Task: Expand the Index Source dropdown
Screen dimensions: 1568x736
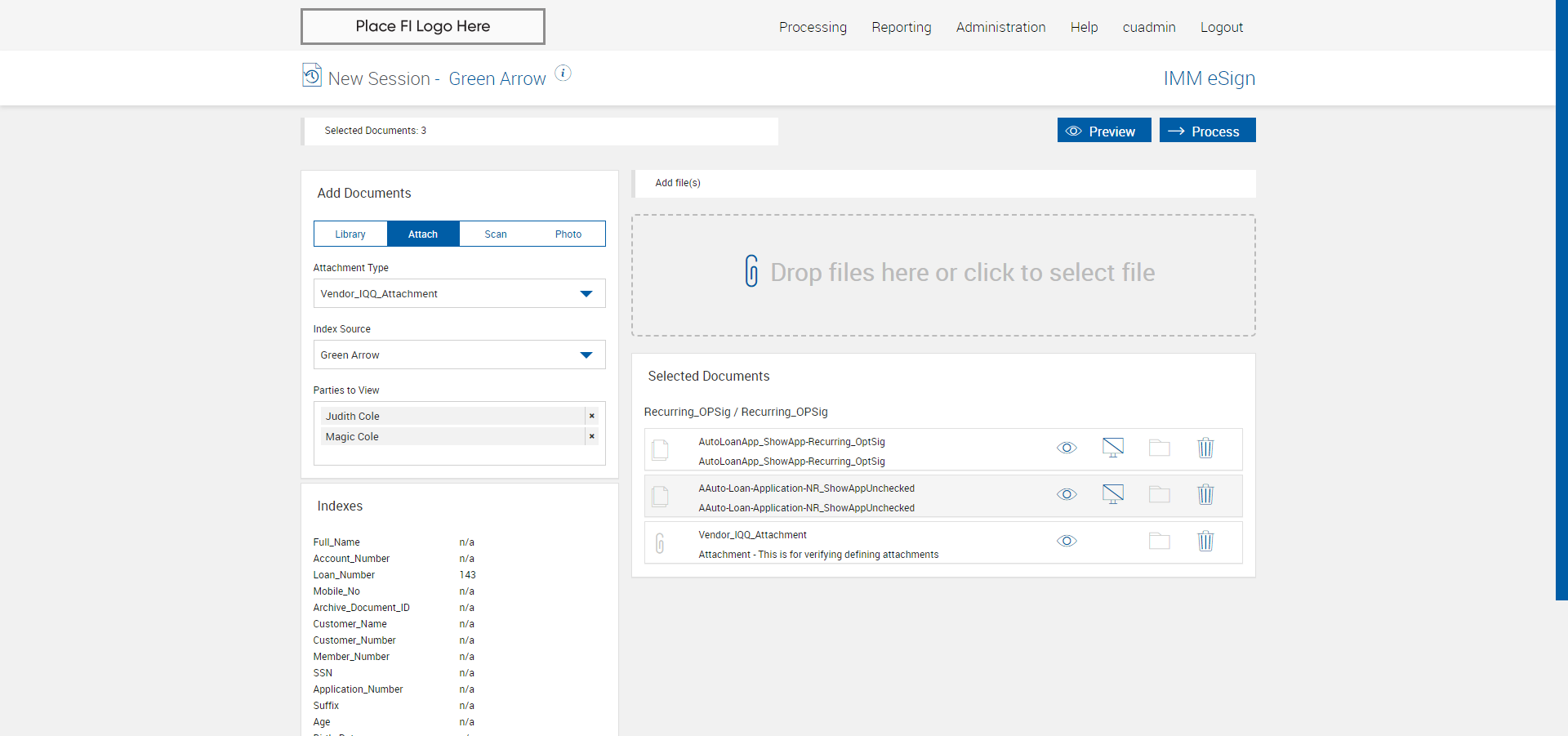Action: coord(459,355)
